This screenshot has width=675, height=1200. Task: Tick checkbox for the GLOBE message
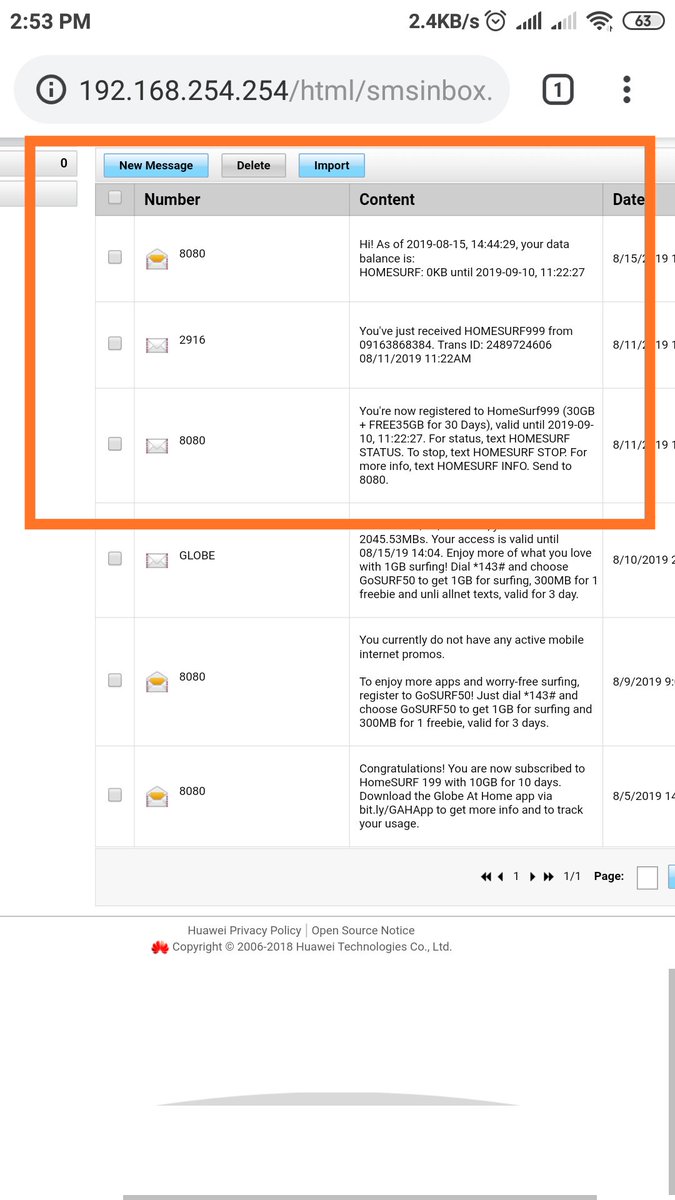click(x=115, y=558)
